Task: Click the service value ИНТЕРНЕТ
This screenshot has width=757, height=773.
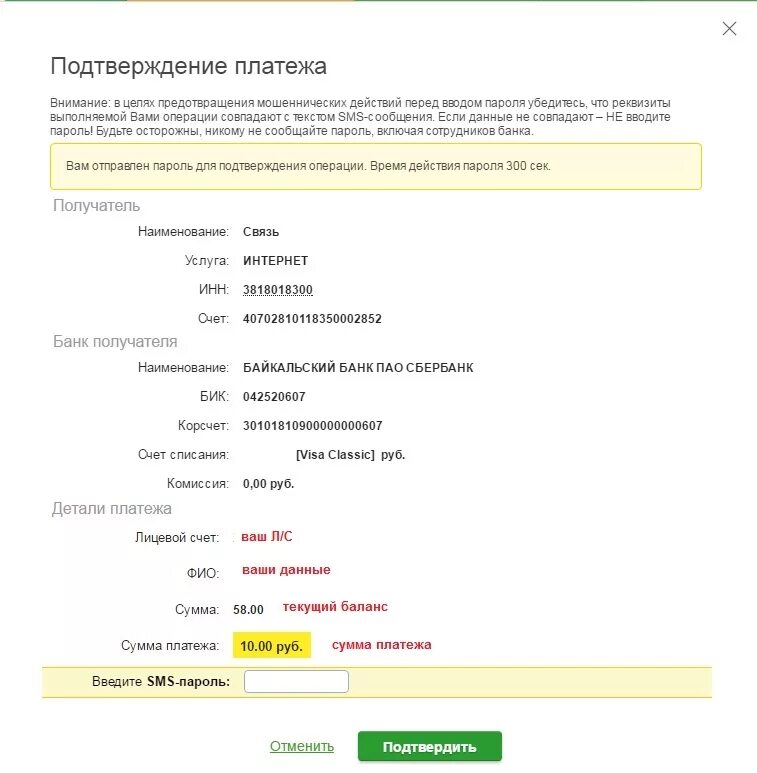Action: (x=275, y=260)
